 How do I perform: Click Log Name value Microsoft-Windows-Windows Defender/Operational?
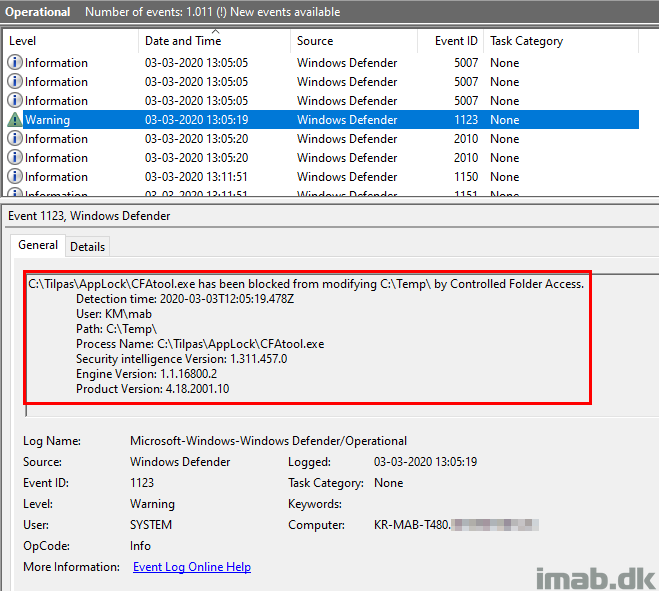[x=268, y=441]
